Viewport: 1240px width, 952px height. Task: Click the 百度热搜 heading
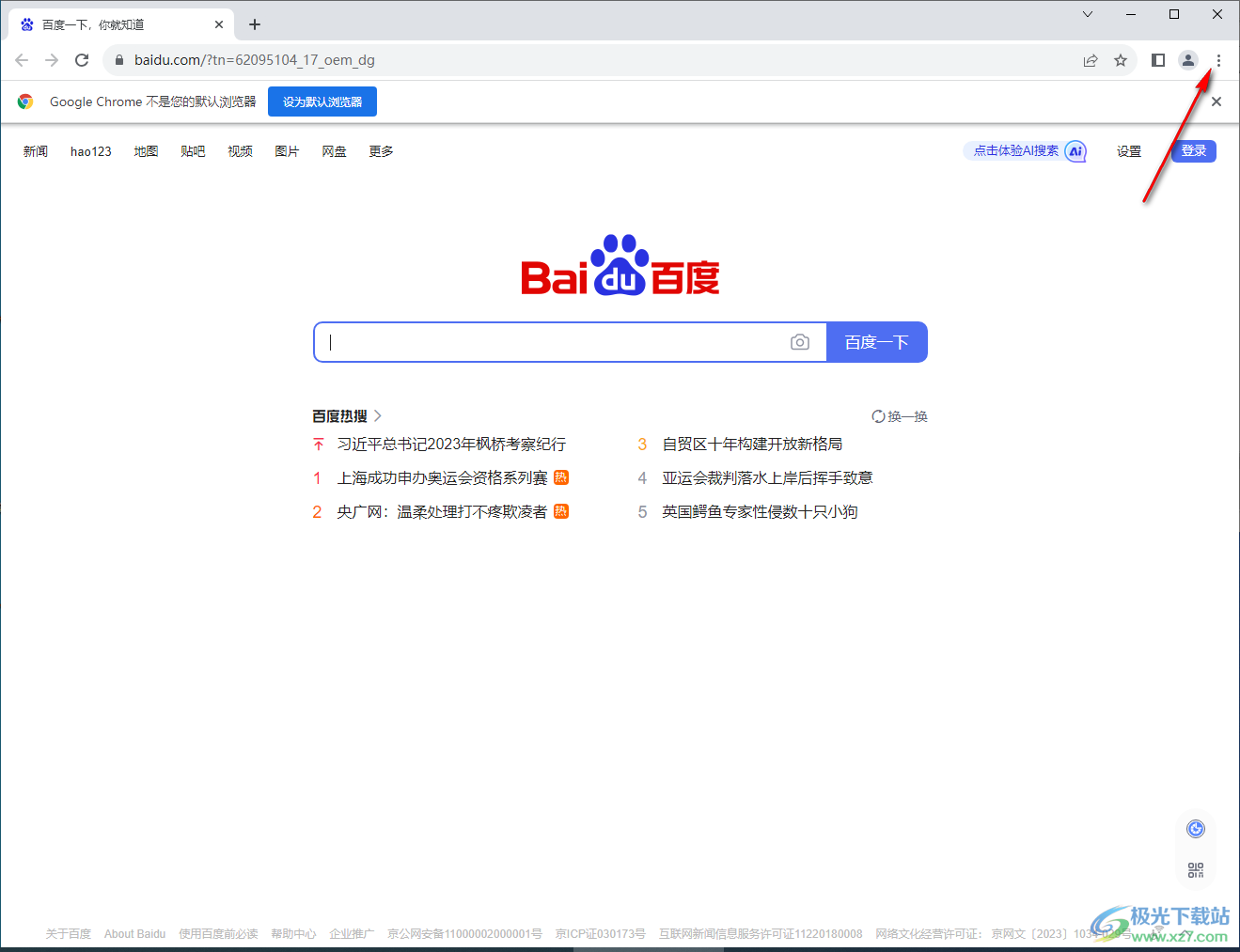[x=339, y=416]
